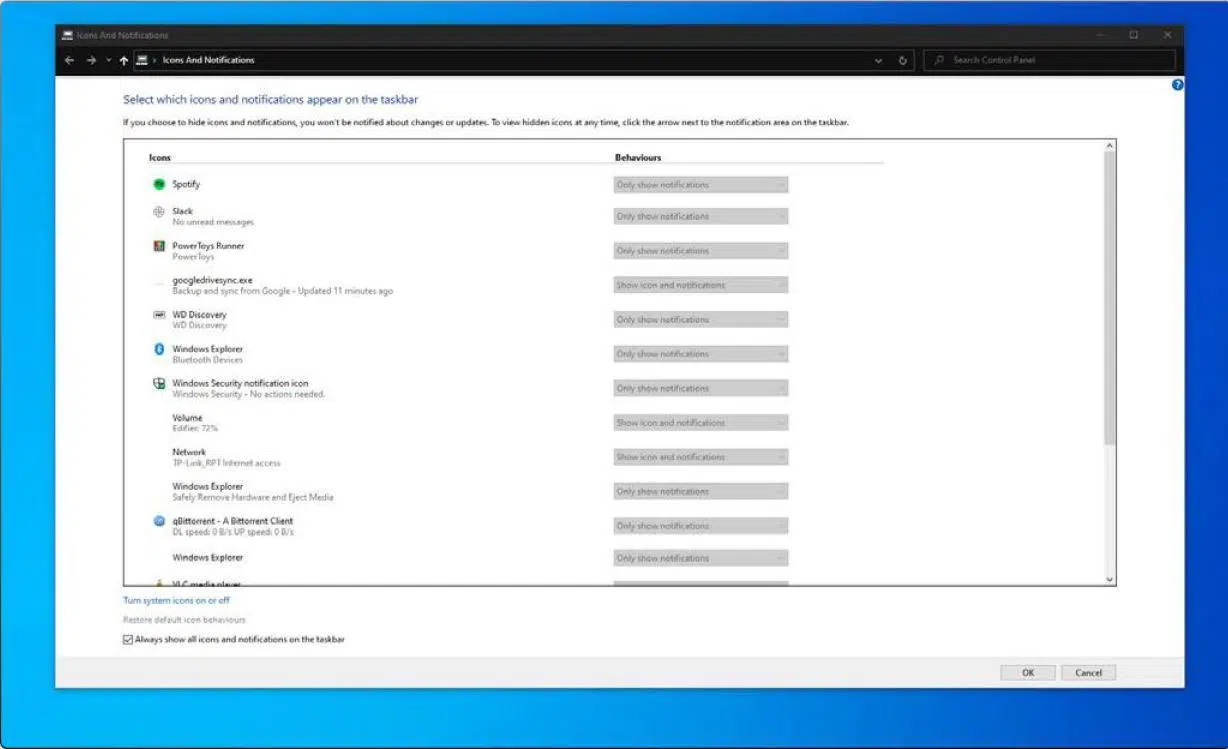Open the Spotify behaviour dropdown
1228x749 pixels.
pyautogui.click(x=701, y=185)
